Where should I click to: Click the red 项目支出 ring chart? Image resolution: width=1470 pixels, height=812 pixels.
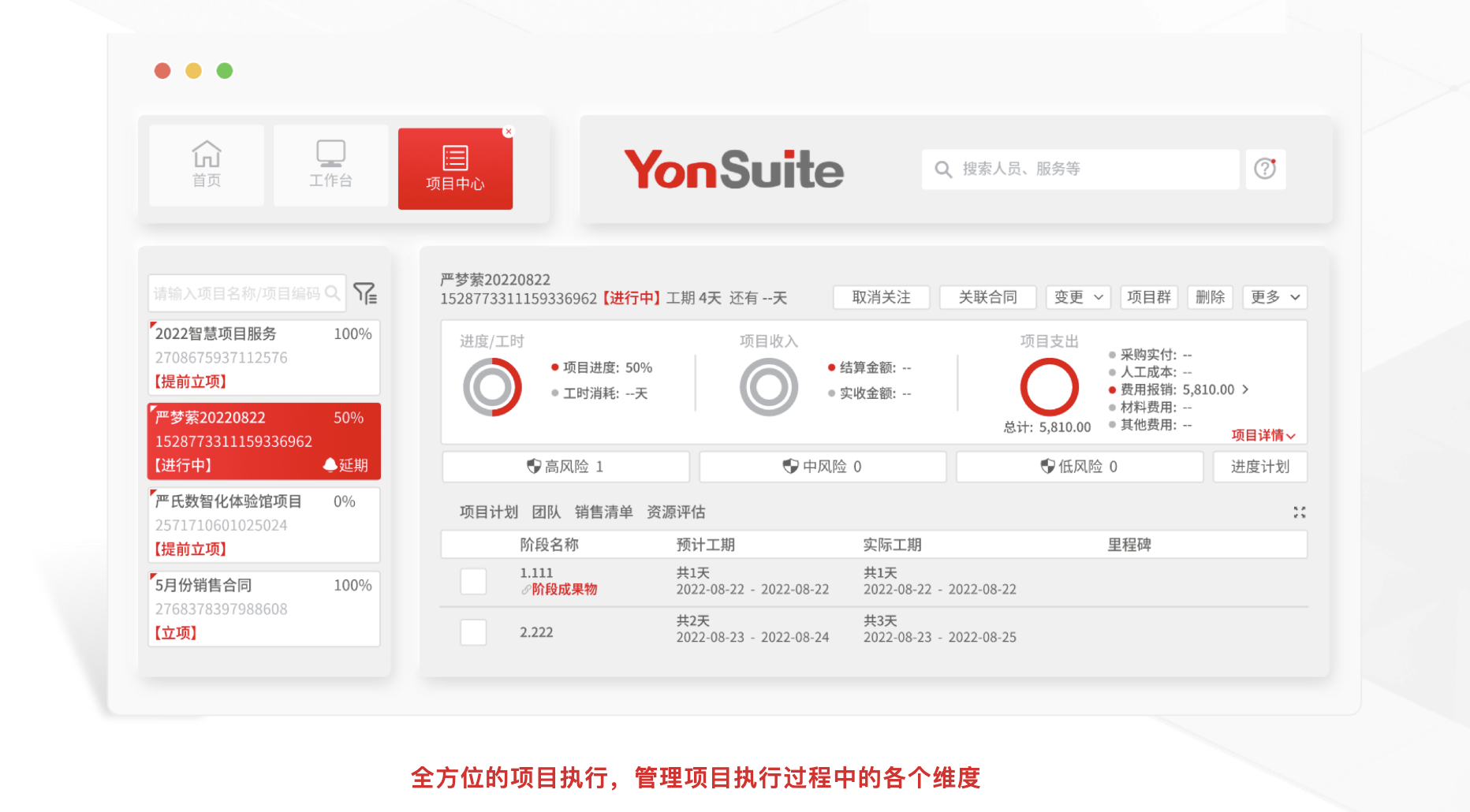[1049, 387]
